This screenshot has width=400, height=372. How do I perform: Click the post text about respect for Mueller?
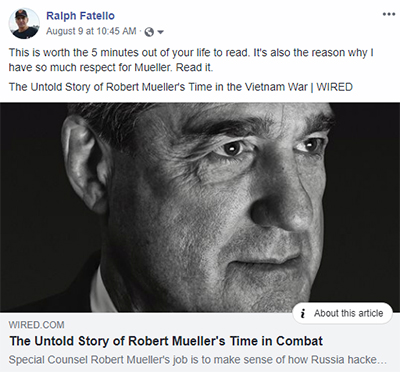click(191, 60)
